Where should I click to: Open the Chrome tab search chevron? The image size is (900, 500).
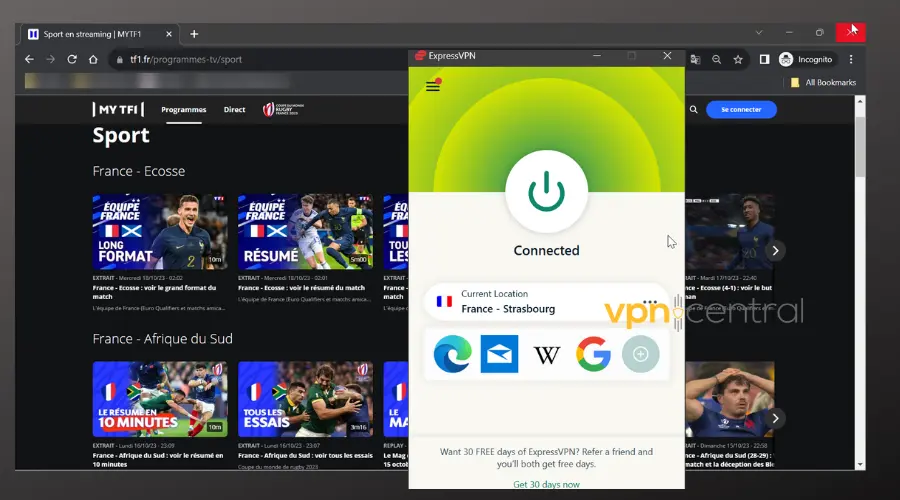pos(759,33)
